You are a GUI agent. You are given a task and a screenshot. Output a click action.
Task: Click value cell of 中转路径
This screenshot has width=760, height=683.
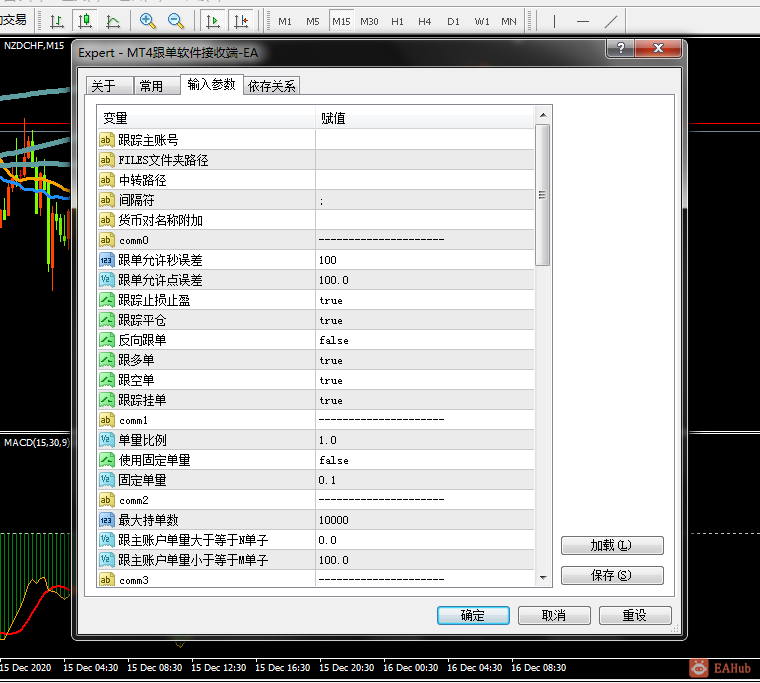pos(425,180)
